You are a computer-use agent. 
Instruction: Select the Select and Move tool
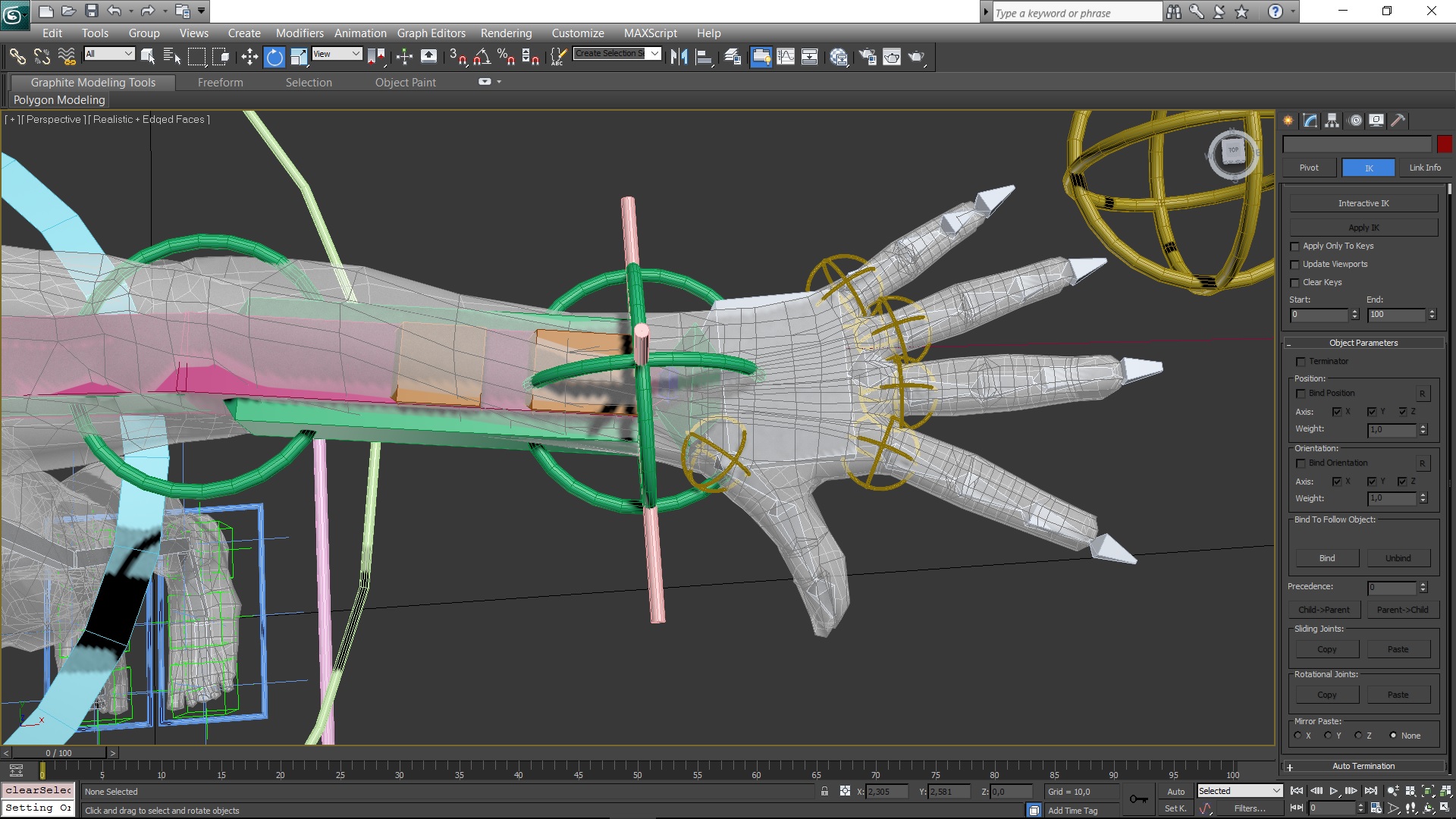pos(249,57)
